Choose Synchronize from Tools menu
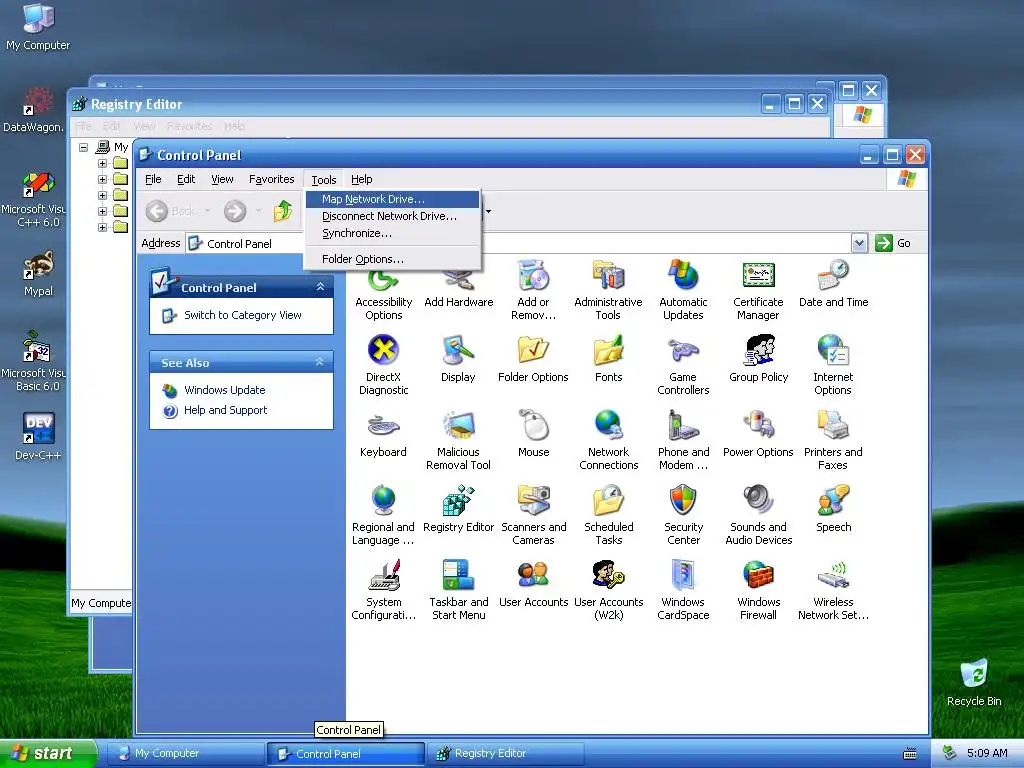 tap(392, 233)
